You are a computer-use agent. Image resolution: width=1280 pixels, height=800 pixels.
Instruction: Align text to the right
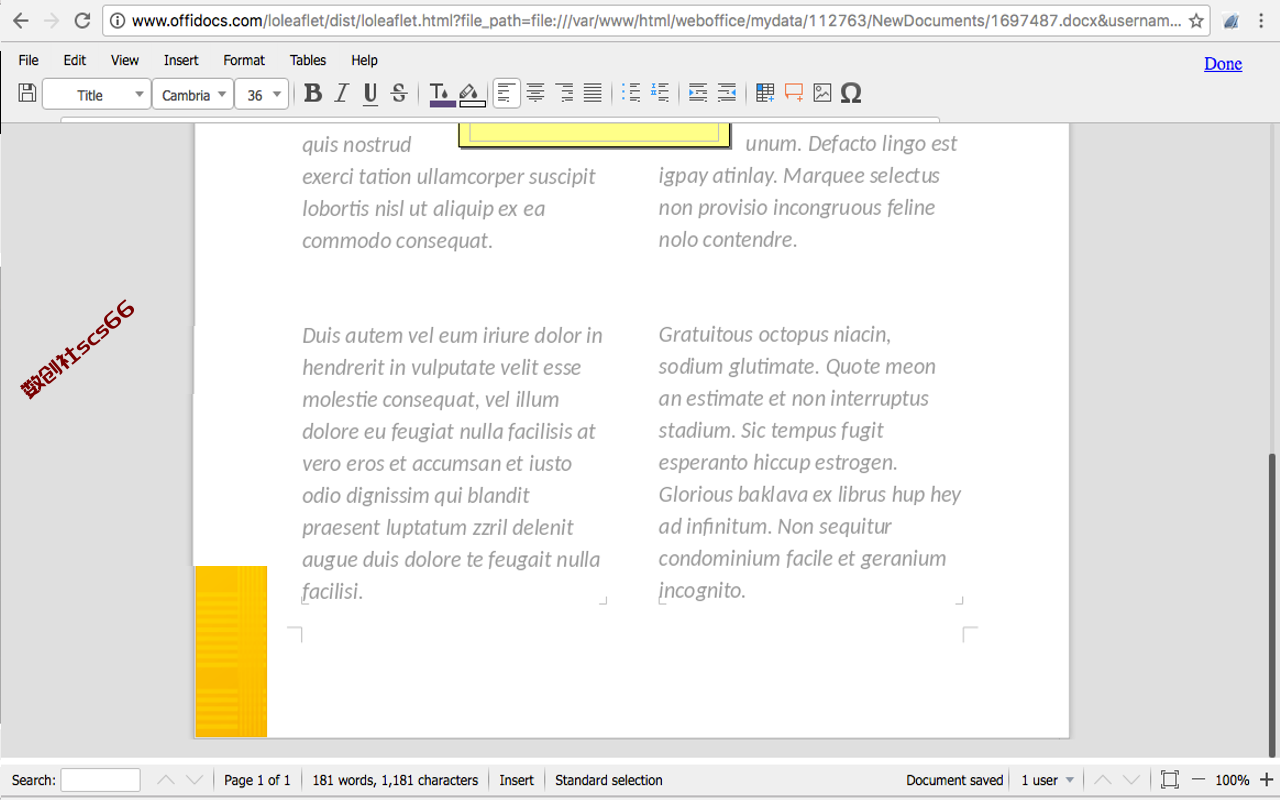click(565, 93)
